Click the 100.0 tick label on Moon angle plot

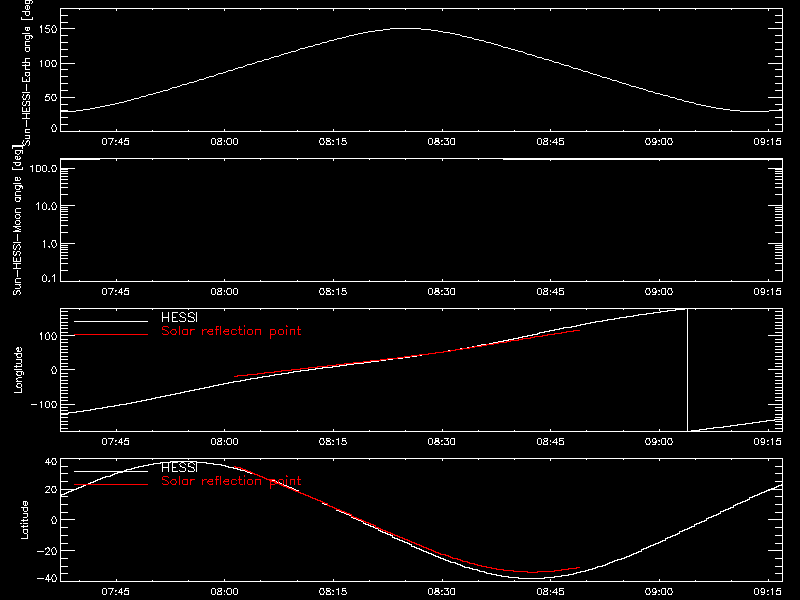click(x=43, y=168)
